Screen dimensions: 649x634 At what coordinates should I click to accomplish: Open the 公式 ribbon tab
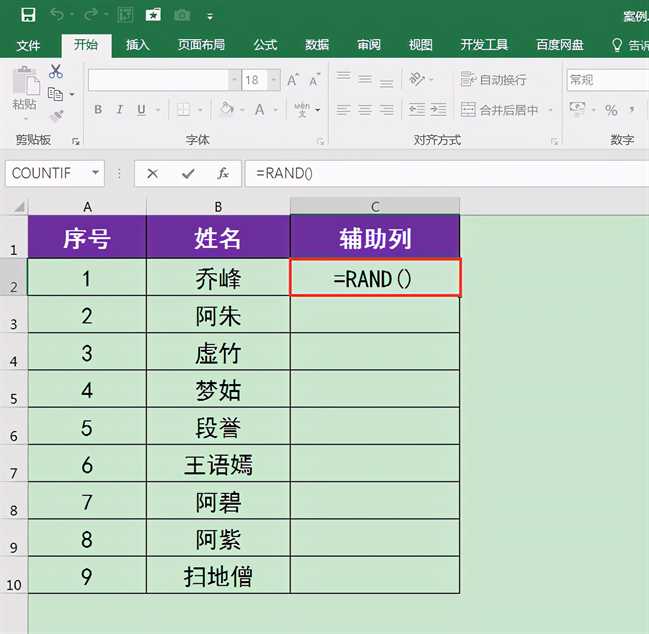pyautogui.click(x=265, y=45)
